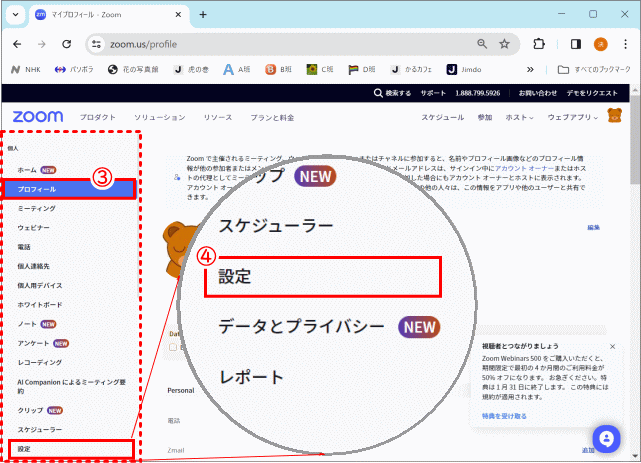Screen dimensions: 641x463
Task: Open the ソリューション menu
Action: 159,117
